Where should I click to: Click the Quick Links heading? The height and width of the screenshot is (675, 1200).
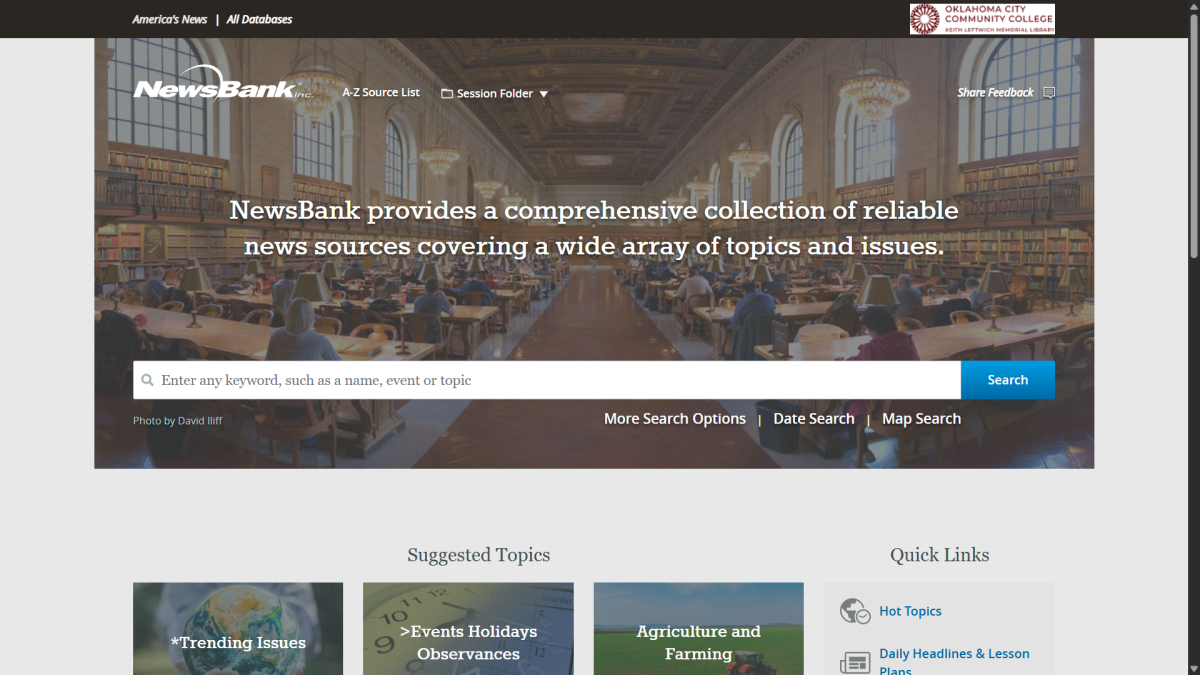click(x=940, y=555)
